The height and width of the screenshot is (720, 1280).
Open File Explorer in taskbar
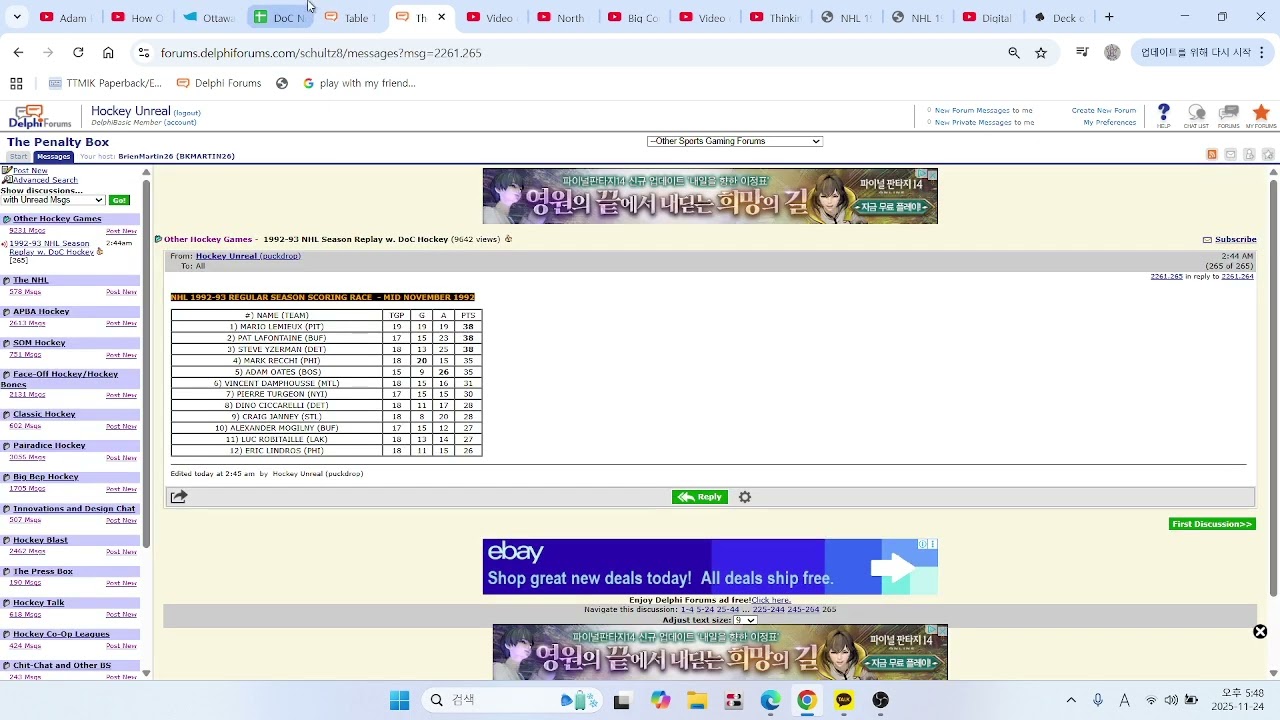[696, 700]
